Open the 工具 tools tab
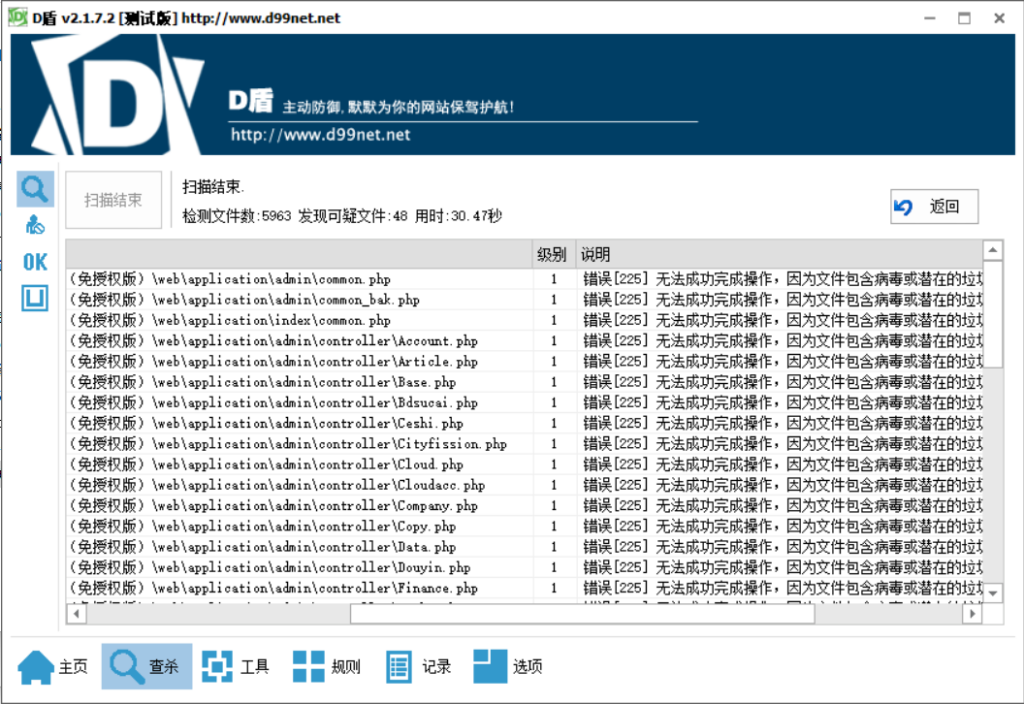 click(236, 667)
